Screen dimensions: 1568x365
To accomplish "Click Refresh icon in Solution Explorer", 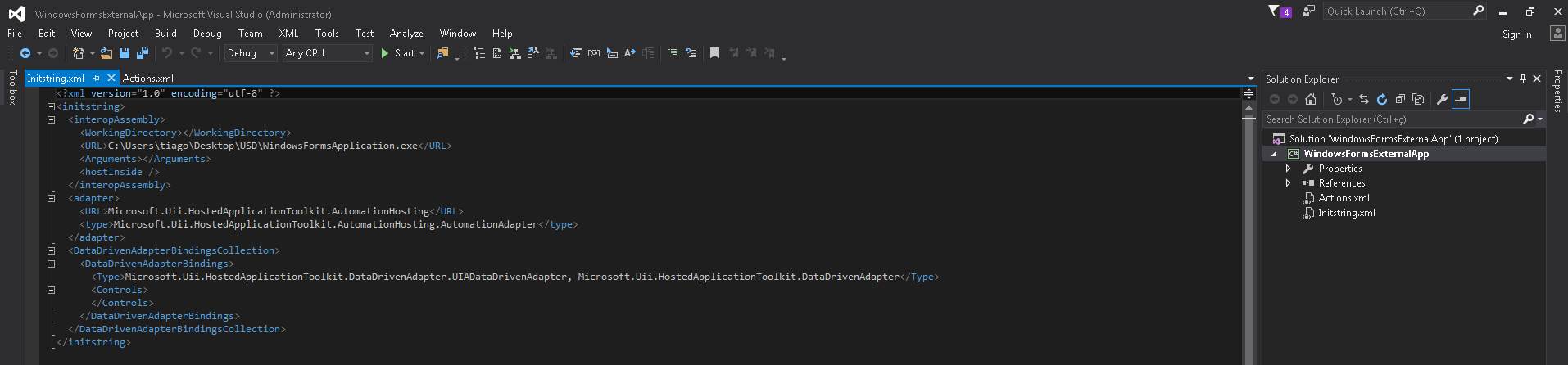I will (1382, 99).
